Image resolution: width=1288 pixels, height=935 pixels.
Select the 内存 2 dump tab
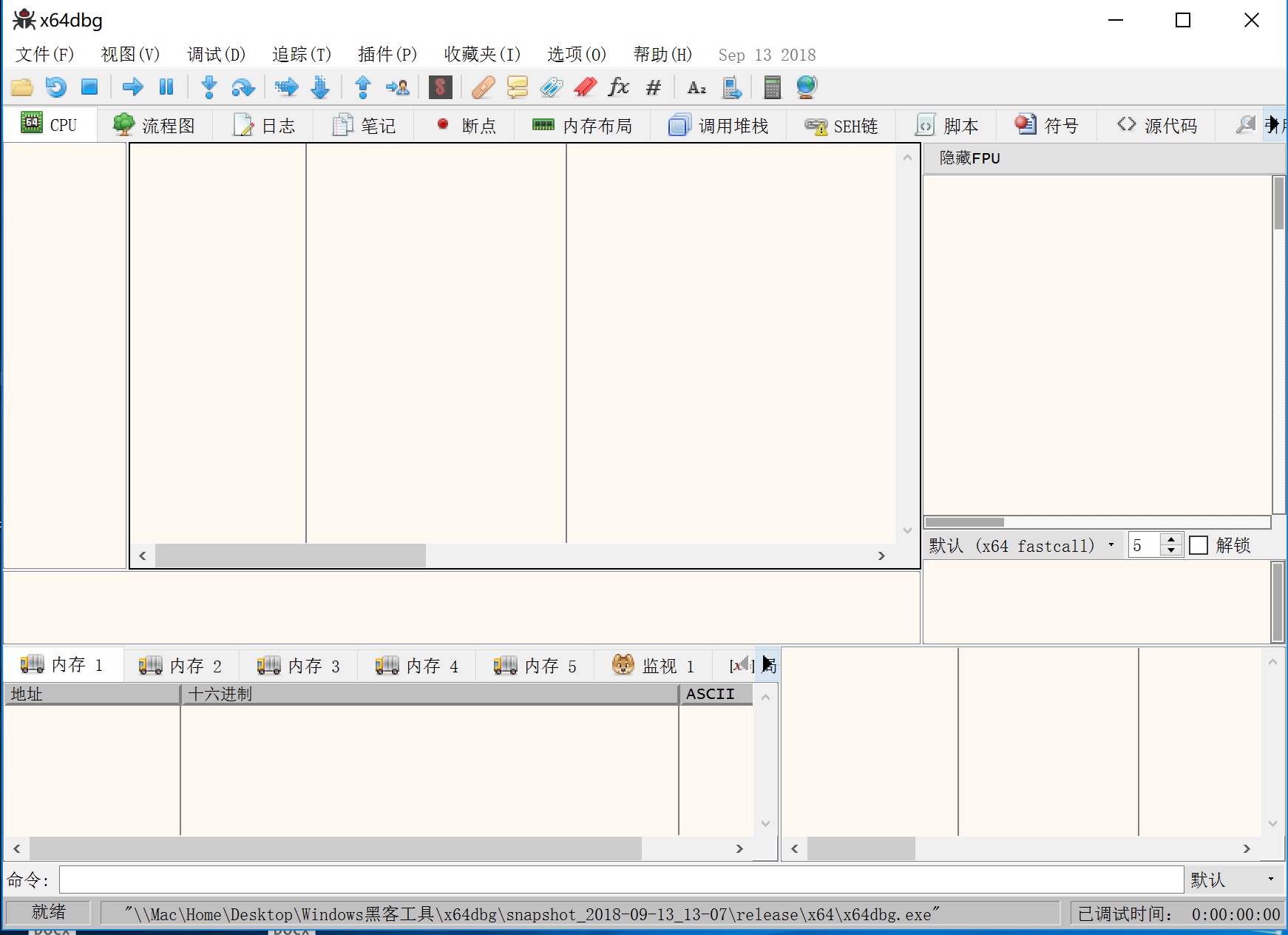coord(181,666)
